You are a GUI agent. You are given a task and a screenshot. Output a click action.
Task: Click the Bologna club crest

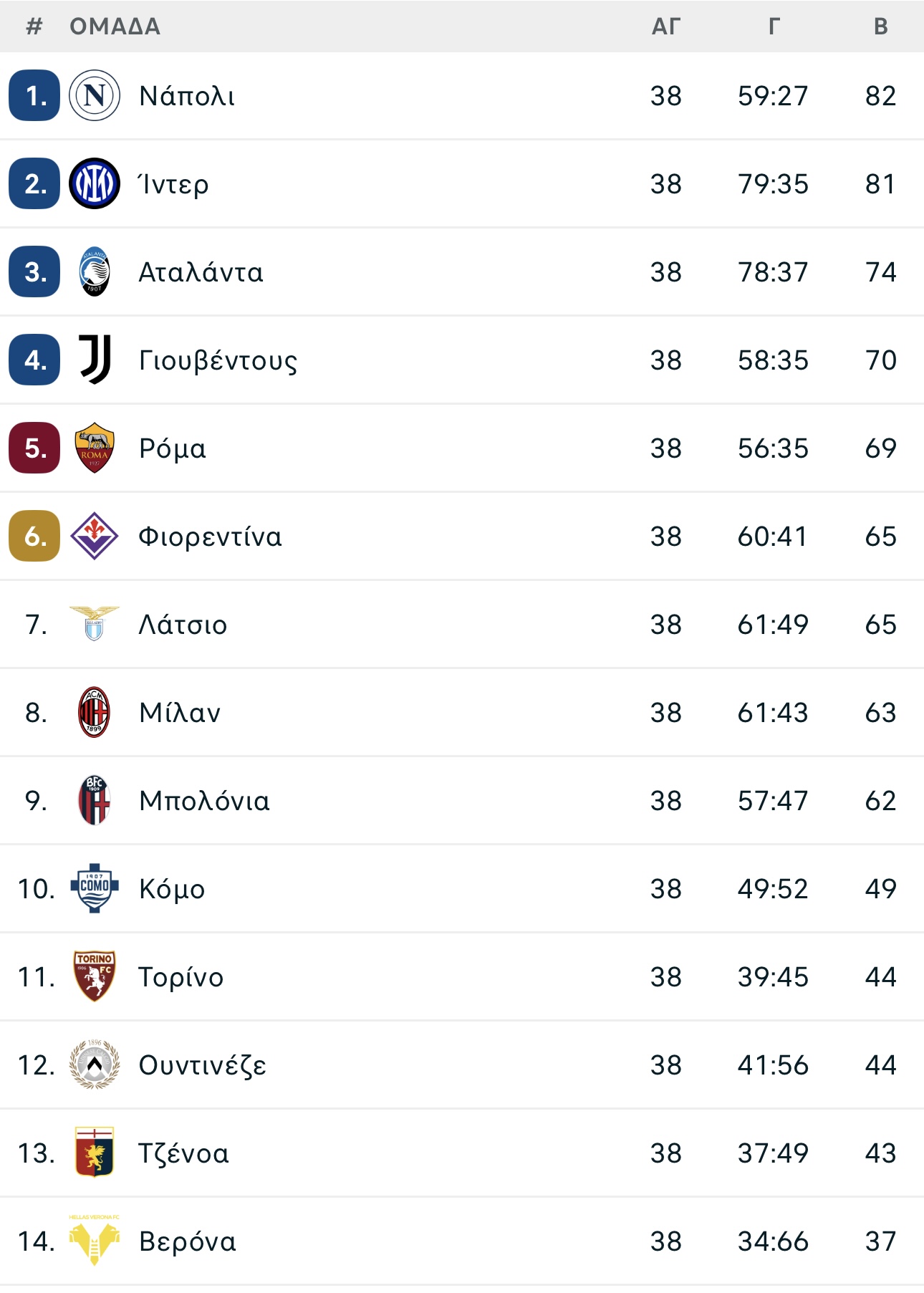[x=95, y=800]
